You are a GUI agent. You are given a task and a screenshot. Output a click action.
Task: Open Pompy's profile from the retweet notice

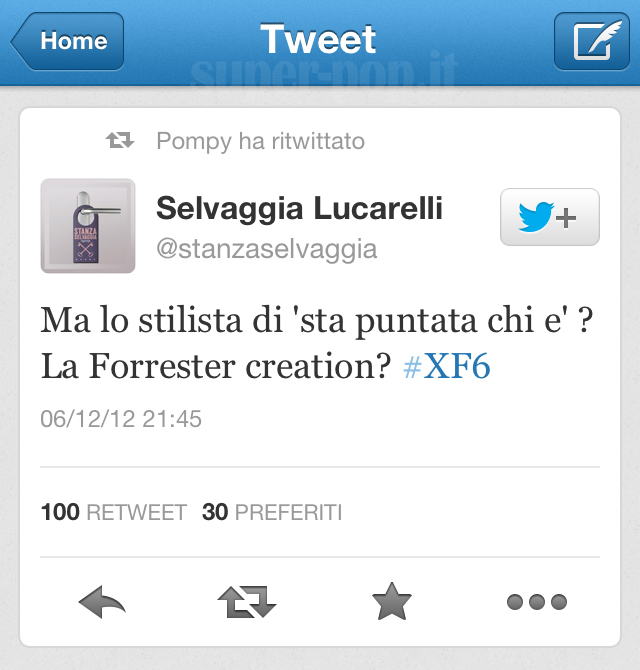[193, 141]
